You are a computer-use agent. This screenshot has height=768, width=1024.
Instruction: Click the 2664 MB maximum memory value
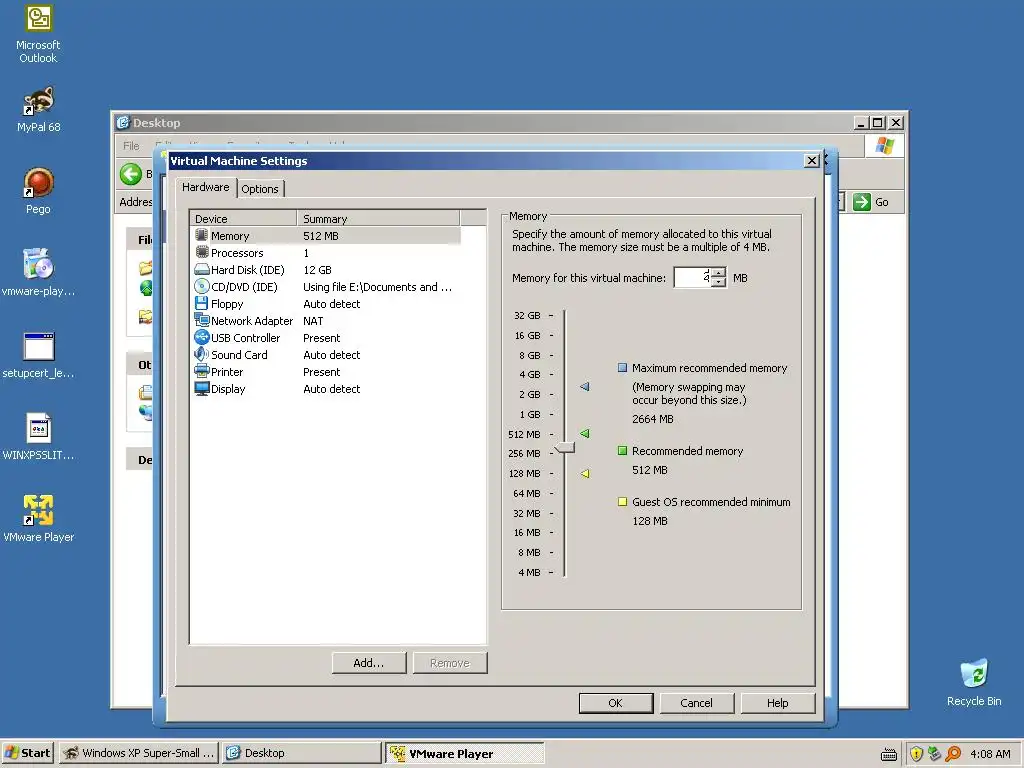(652, 419)
